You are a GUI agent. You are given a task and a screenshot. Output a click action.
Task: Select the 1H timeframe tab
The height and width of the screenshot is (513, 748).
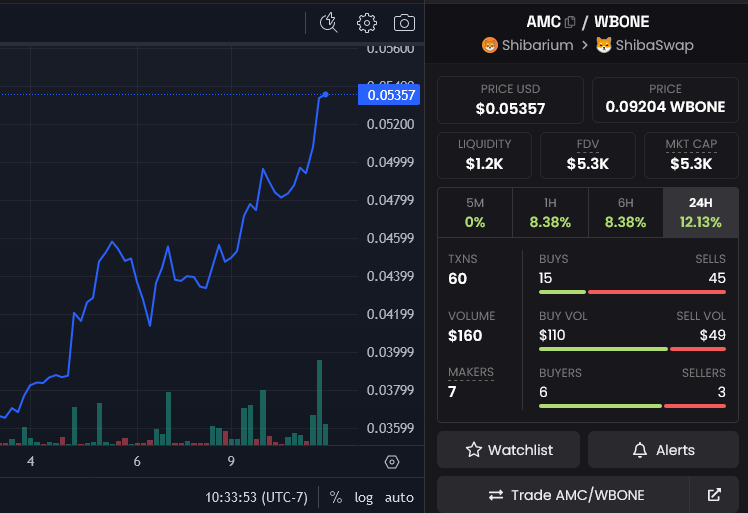[550, 212]
